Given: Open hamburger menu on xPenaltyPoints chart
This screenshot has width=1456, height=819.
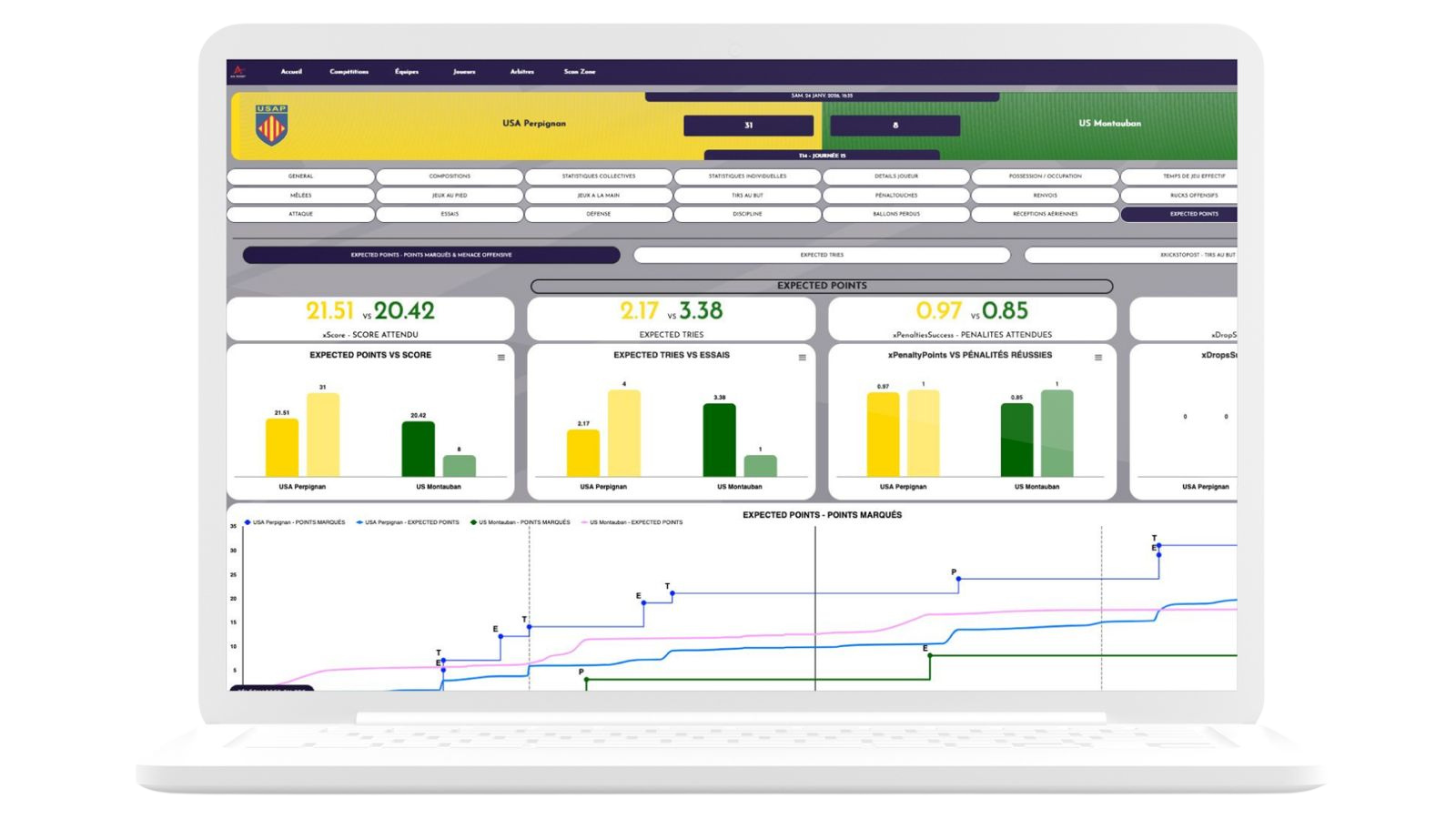Looking at the screenshot, I should [x=1098, y=358].
